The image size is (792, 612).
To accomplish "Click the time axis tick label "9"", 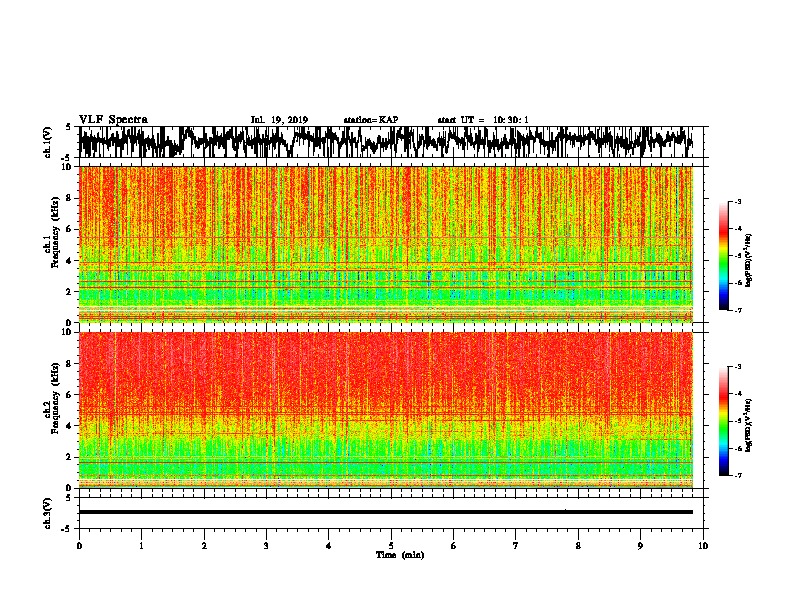I will tap(640, 546).
